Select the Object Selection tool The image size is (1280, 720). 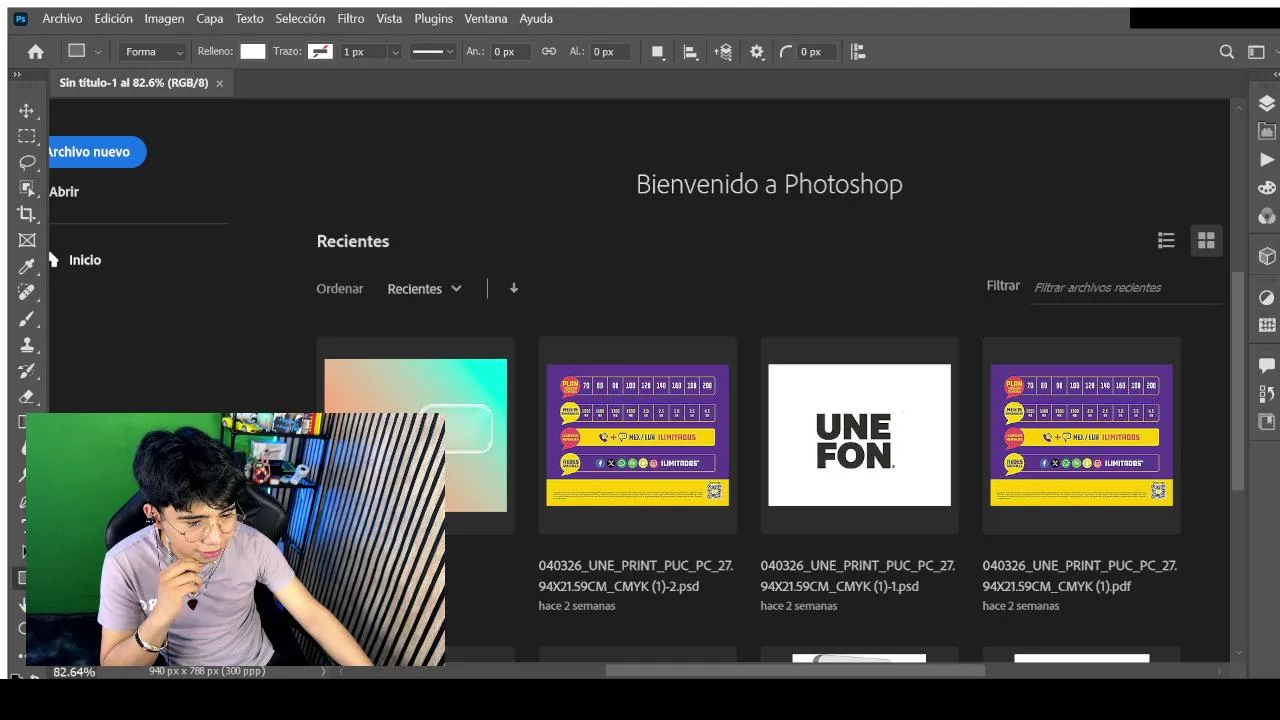pos(27,188)
